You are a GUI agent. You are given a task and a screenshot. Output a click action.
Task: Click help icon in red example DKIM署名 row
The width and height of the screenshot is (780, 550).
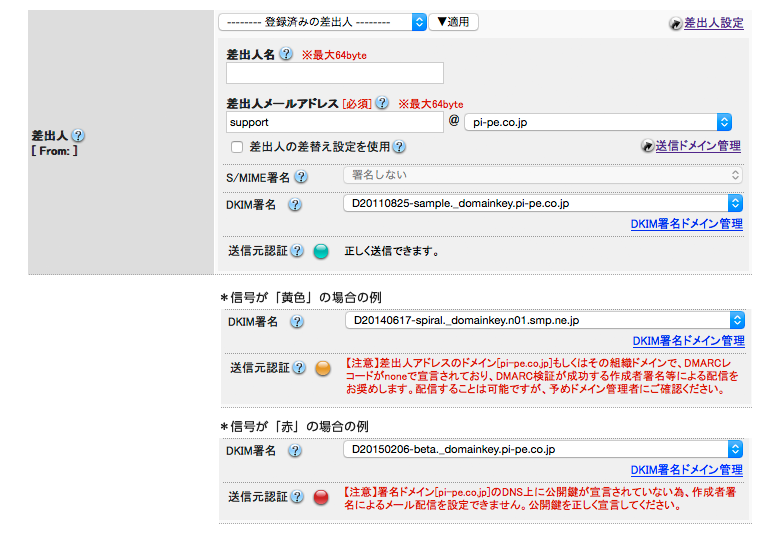click(x=295, y=451)
